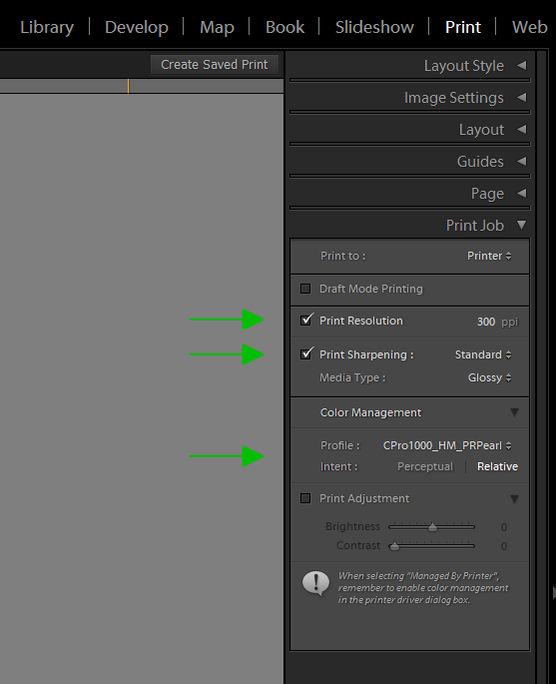Screen dimensions: 556x684
Task: Enable Draft Mode Printing checkbox
Action: point(306,289)
